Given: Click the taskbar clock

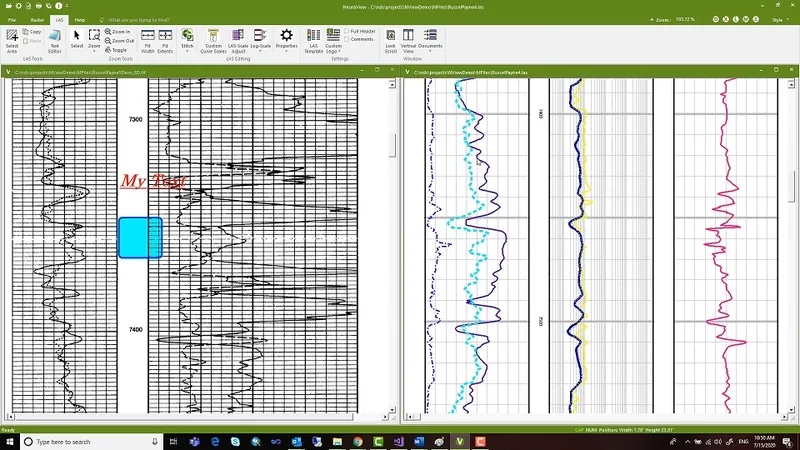Looking at the screenshot, I should [764, 442].
